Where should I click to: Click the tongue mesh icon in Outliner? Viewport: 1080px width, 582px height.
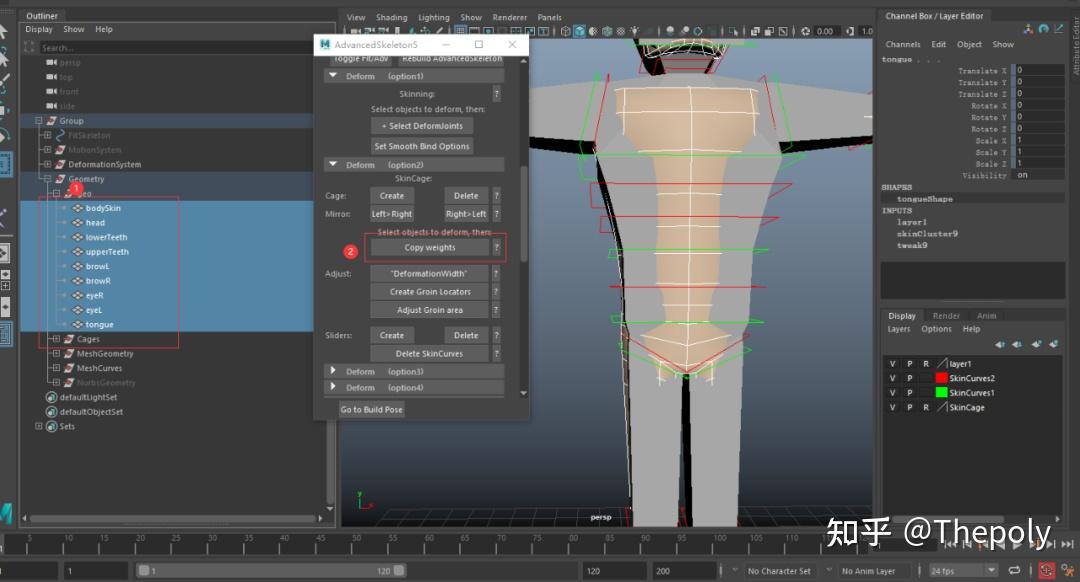coord(77,324)
